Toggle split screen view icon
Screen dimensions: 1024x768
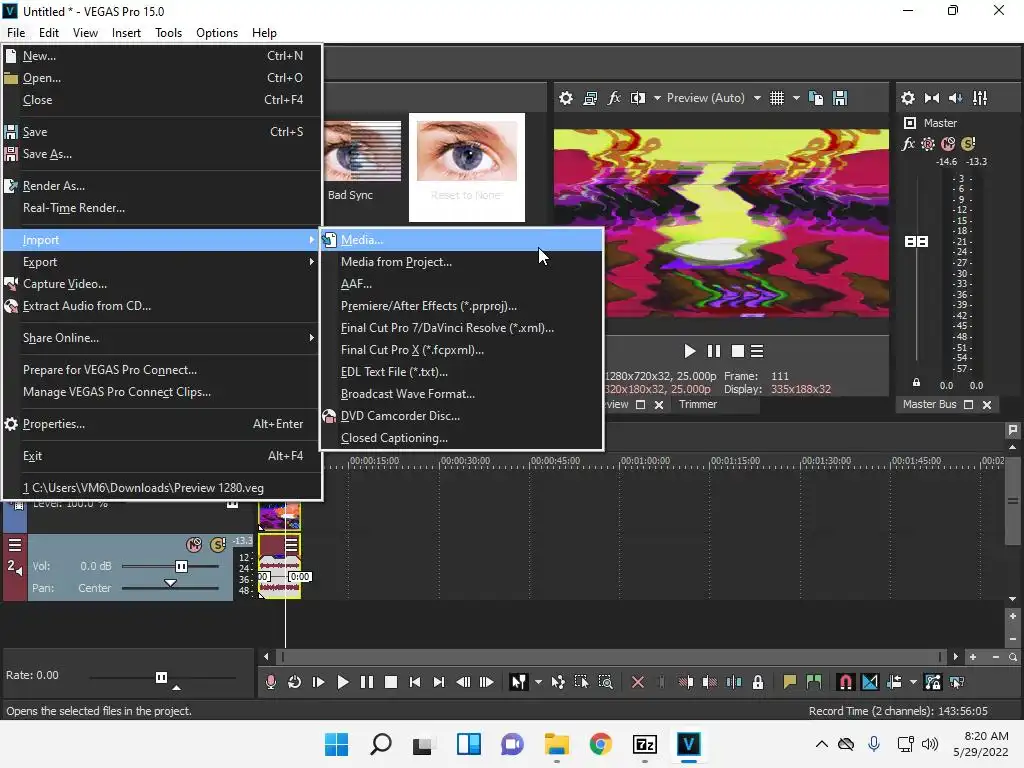[x=637, y=98]
